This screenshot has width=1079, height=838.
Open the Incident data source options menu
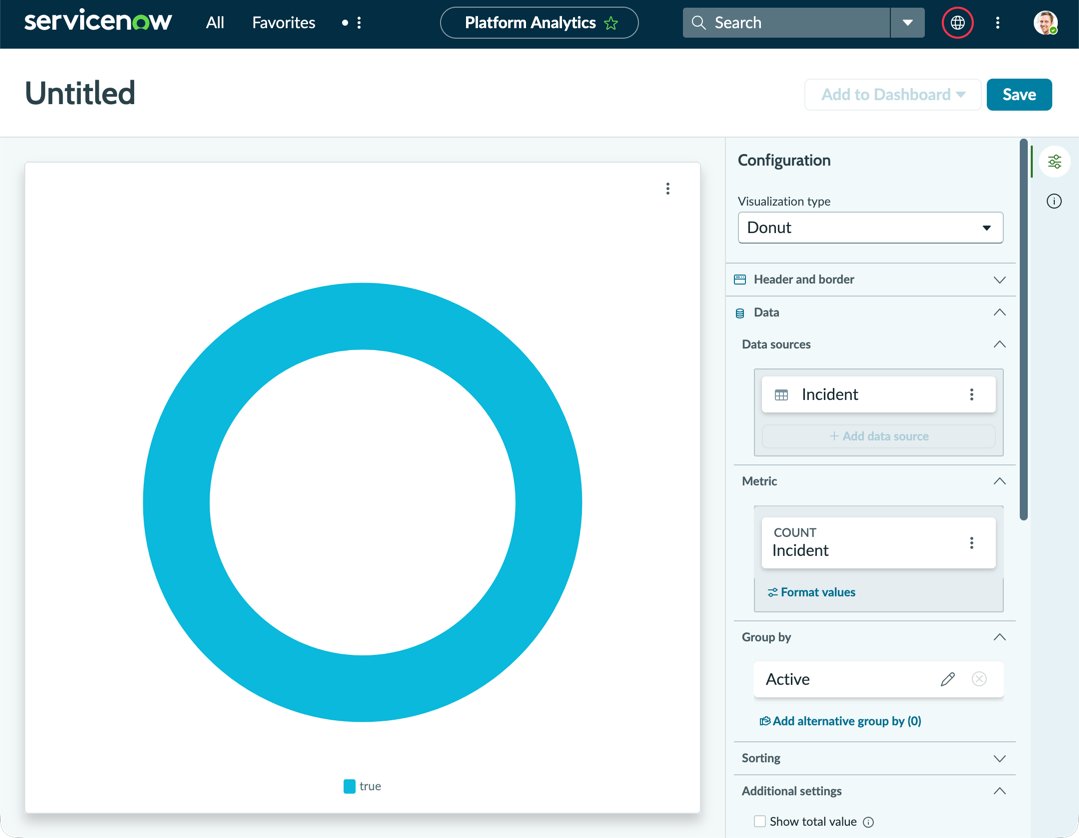(972, 394)
